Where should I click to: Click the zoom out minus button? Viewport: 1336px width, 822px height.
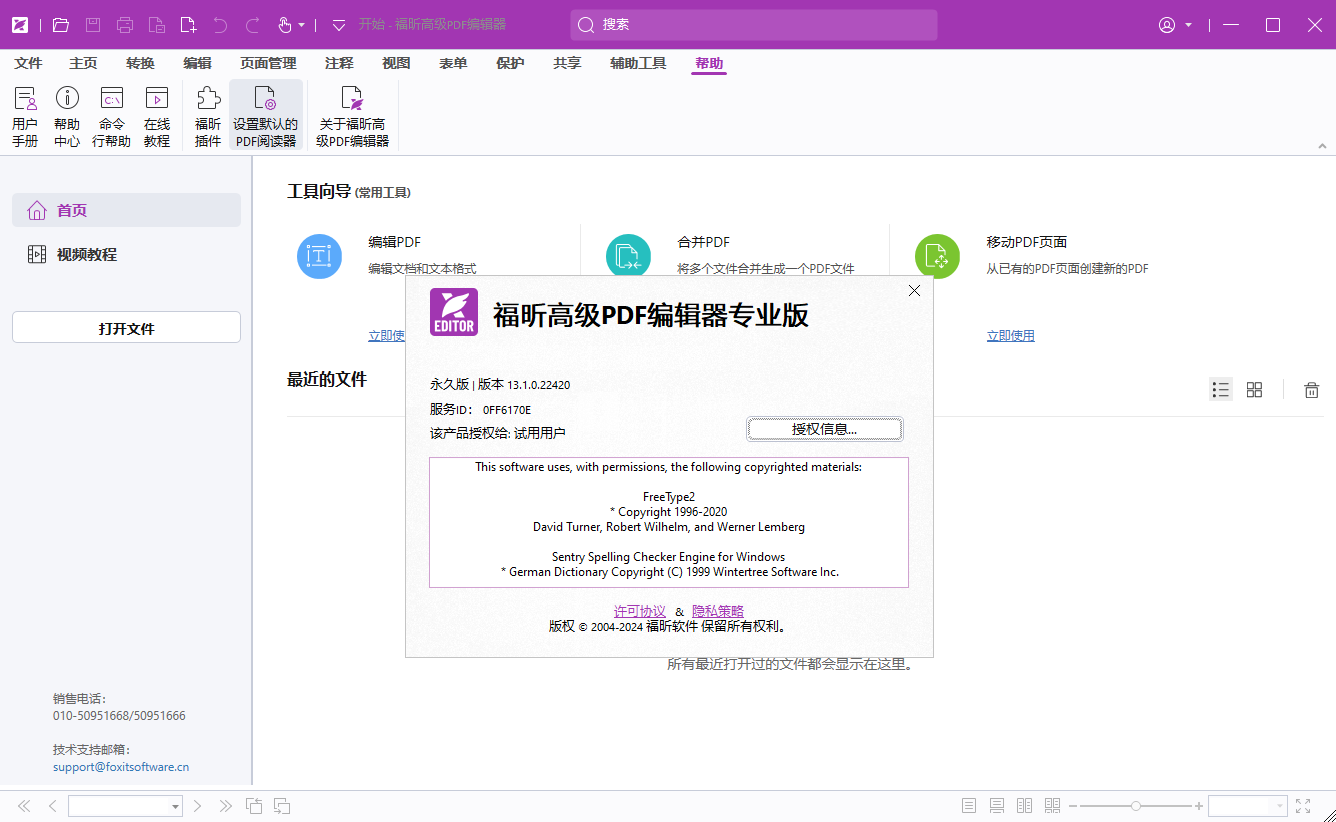[x=1073, y=806]
